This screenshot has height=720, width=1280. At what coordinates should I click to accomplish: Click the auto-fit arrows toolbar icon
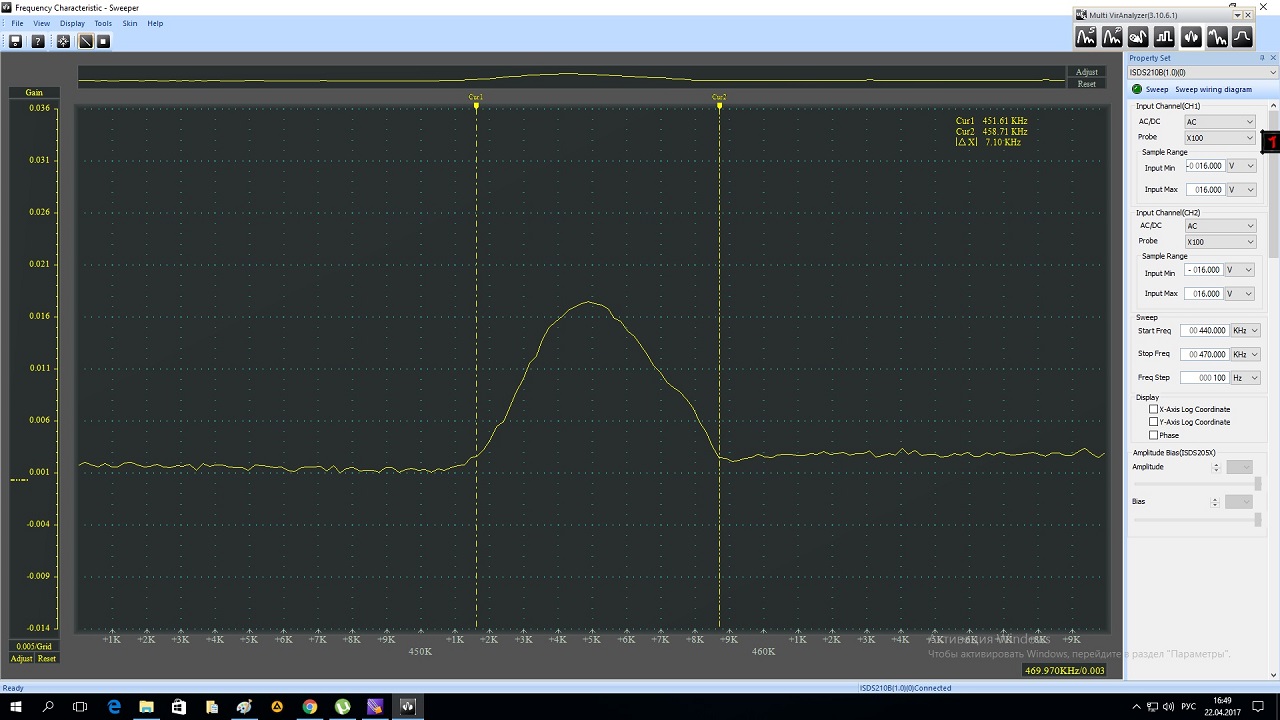pyautogui.click(x=63, y=41)
